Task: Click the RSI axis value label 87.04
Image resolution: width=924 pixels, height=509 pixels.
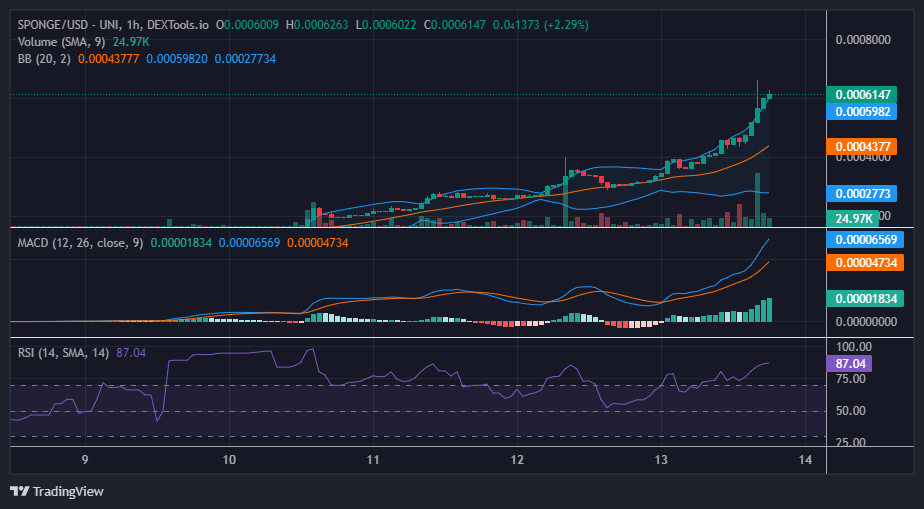Action: [849, 363]
